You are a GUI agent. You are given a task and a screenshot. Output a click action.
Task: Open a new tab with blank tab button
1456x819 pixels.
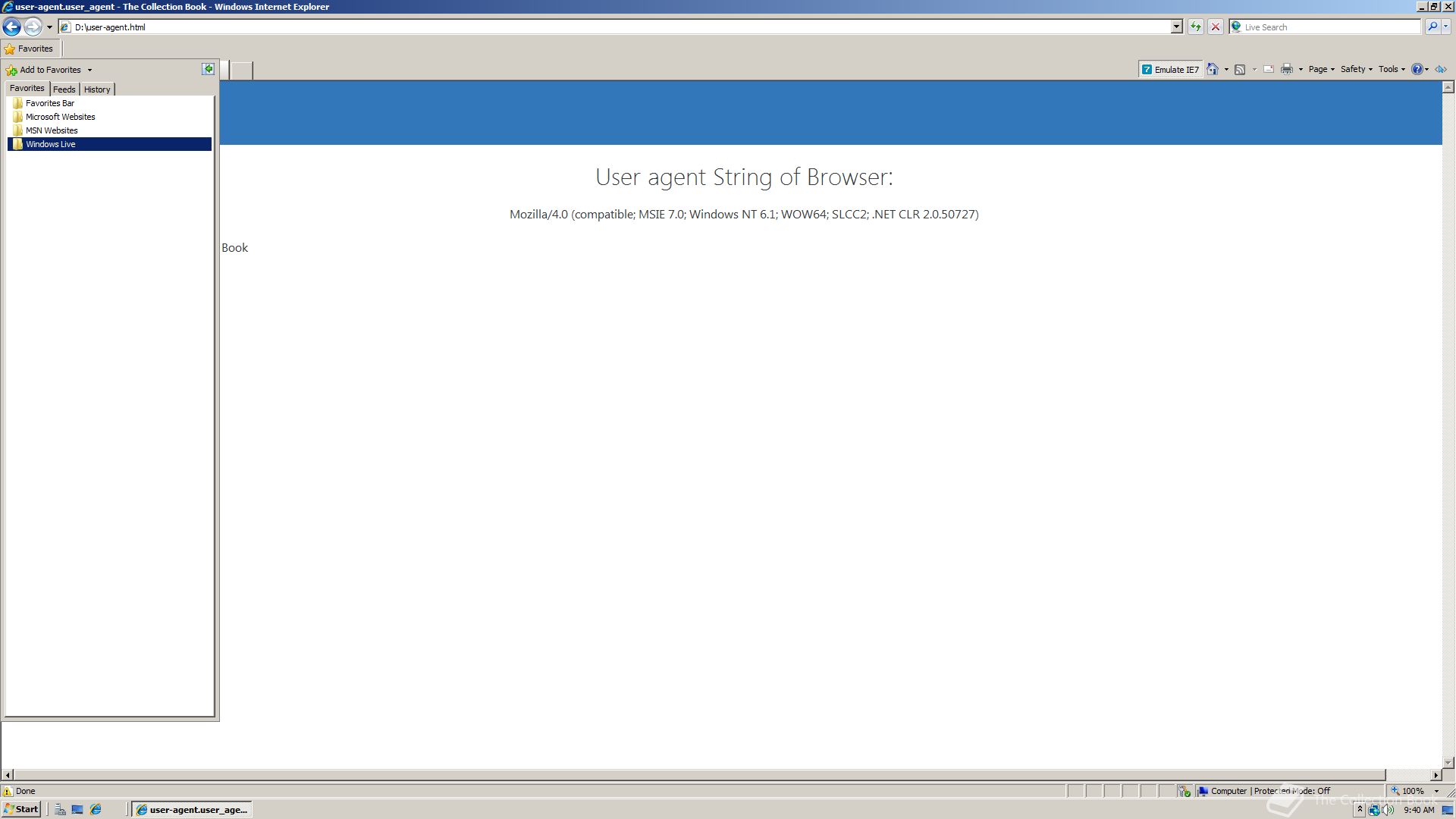241,71
